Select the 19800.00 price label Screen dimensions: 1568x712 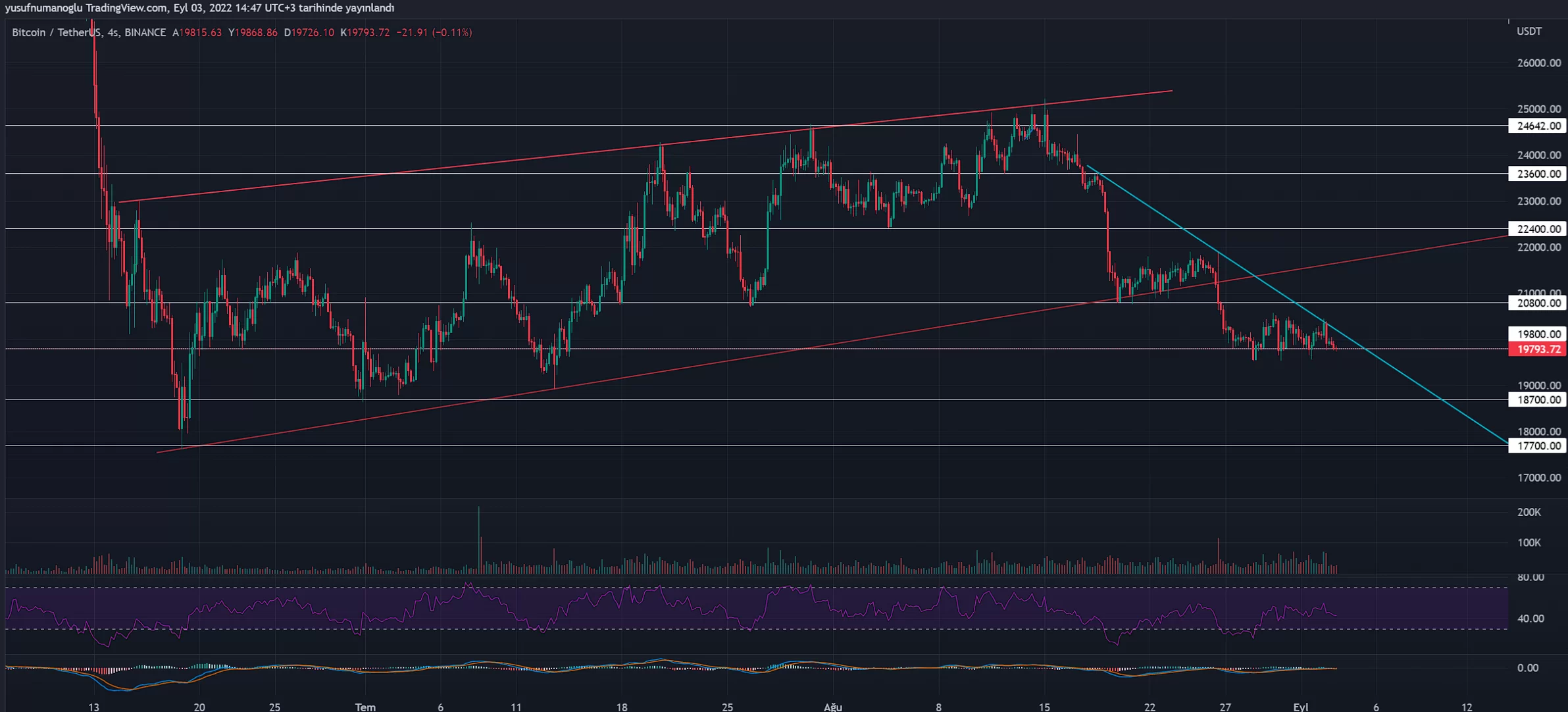pos(1537,334)
